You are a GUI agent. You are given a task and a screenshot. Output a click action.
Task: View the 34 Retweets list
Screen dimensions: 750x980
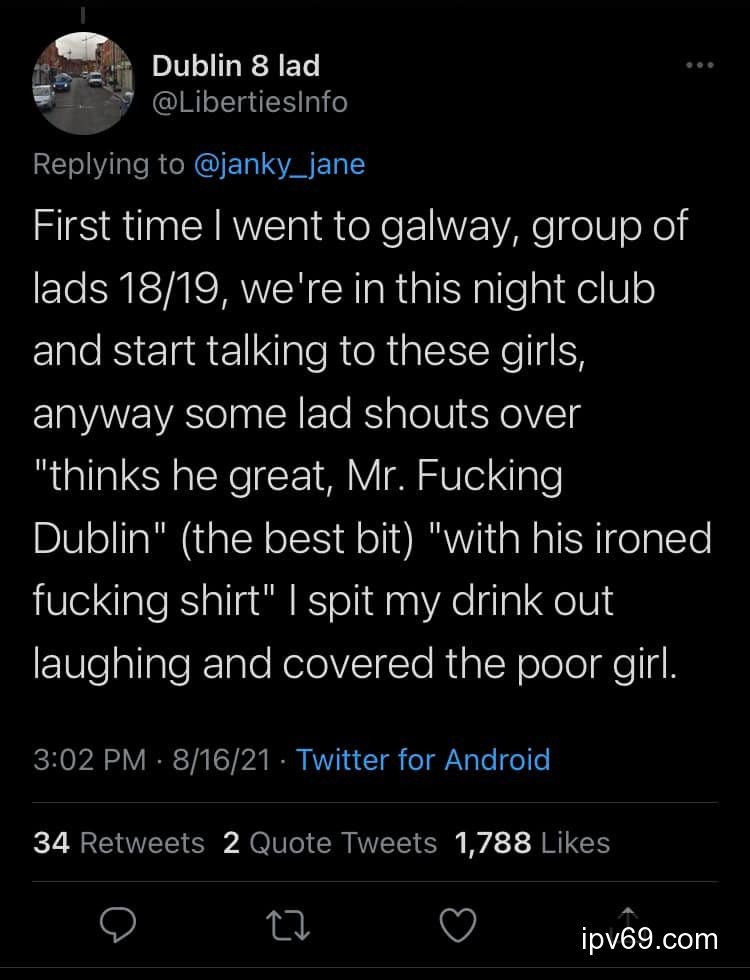tap(118, 842)
